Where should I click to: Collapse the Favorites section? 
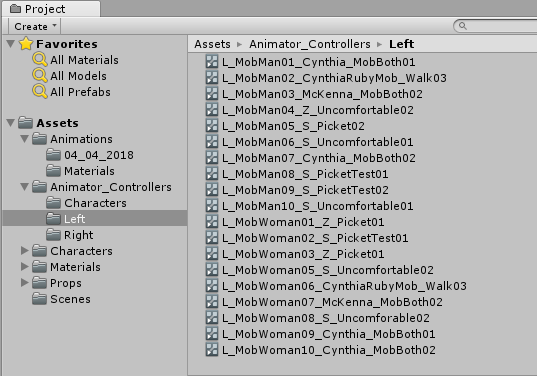pos(11,44)
